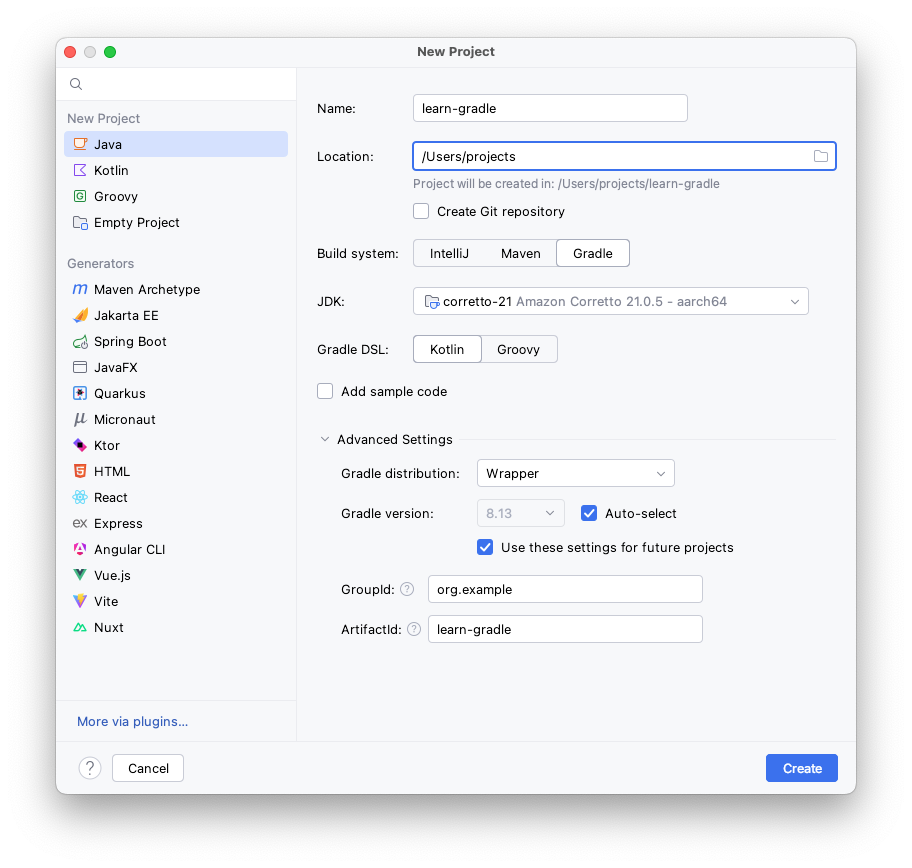This screenshot has height=868, width=912.
Task: Select HTML generator label
Action: [112, 471]
